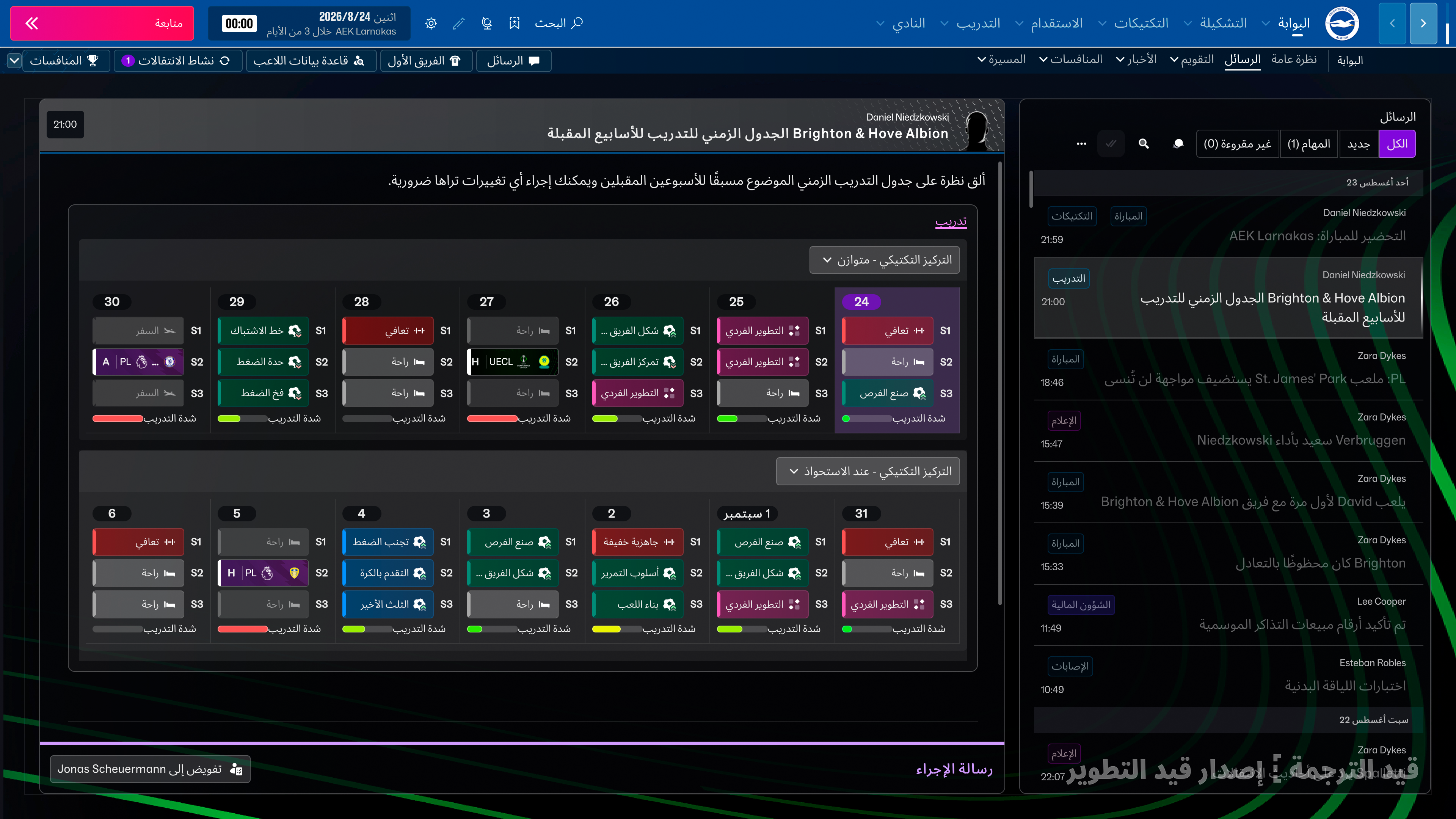Click the pencil edit icon in top bar
1456x819 pixels.
point(459,23)
